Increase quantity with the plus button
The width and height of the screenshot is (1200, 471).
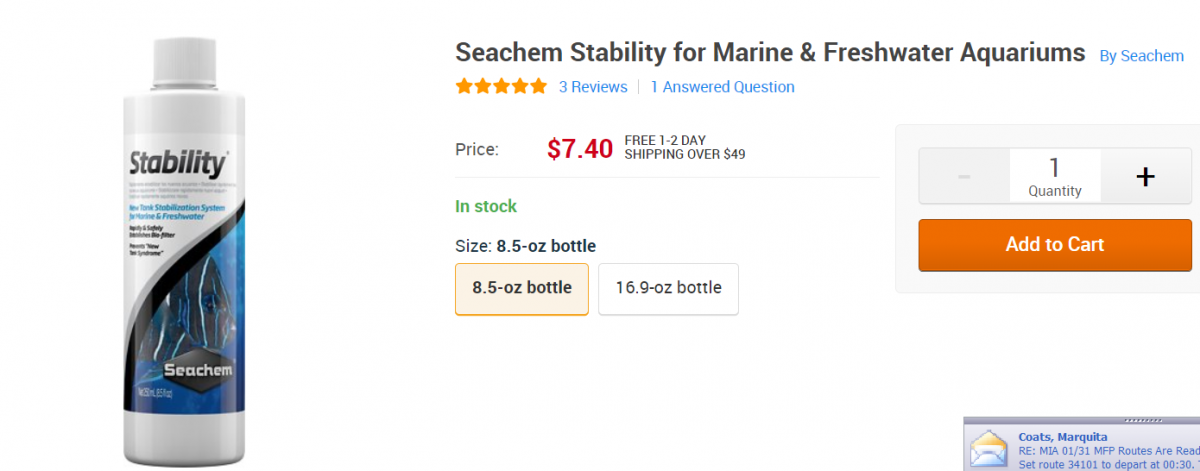[1146, 177]
